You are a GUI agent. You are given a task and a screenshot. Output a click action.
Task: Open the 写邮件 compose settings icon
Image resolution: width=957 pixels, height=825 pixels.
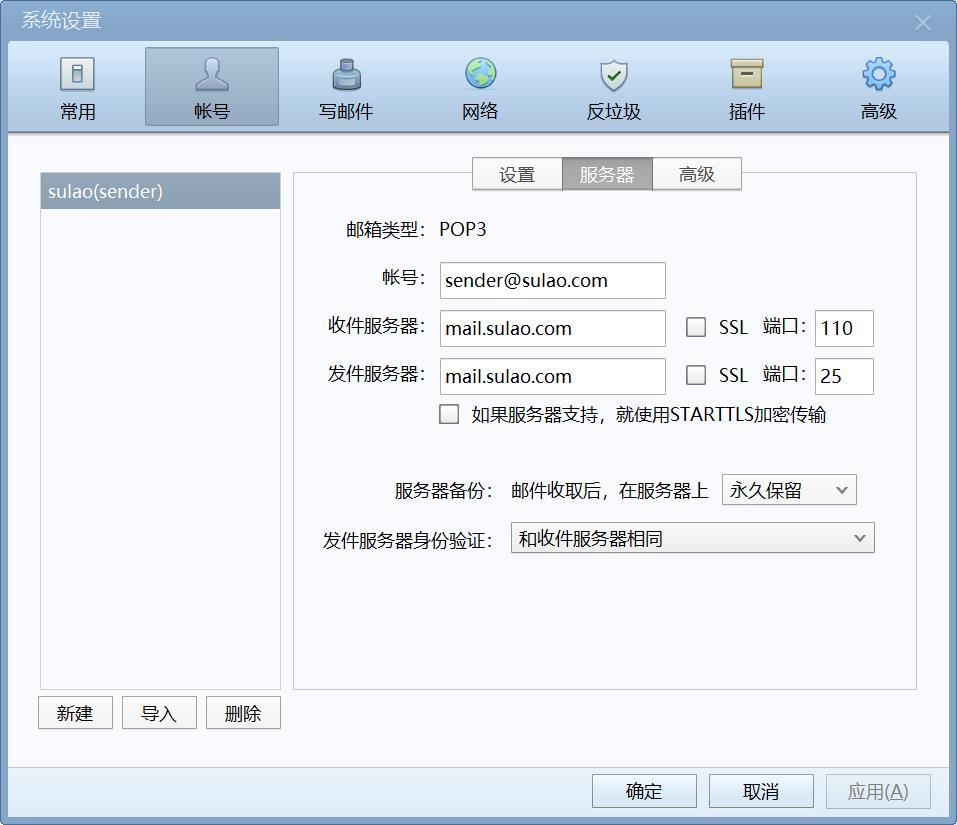click(346, 87)
